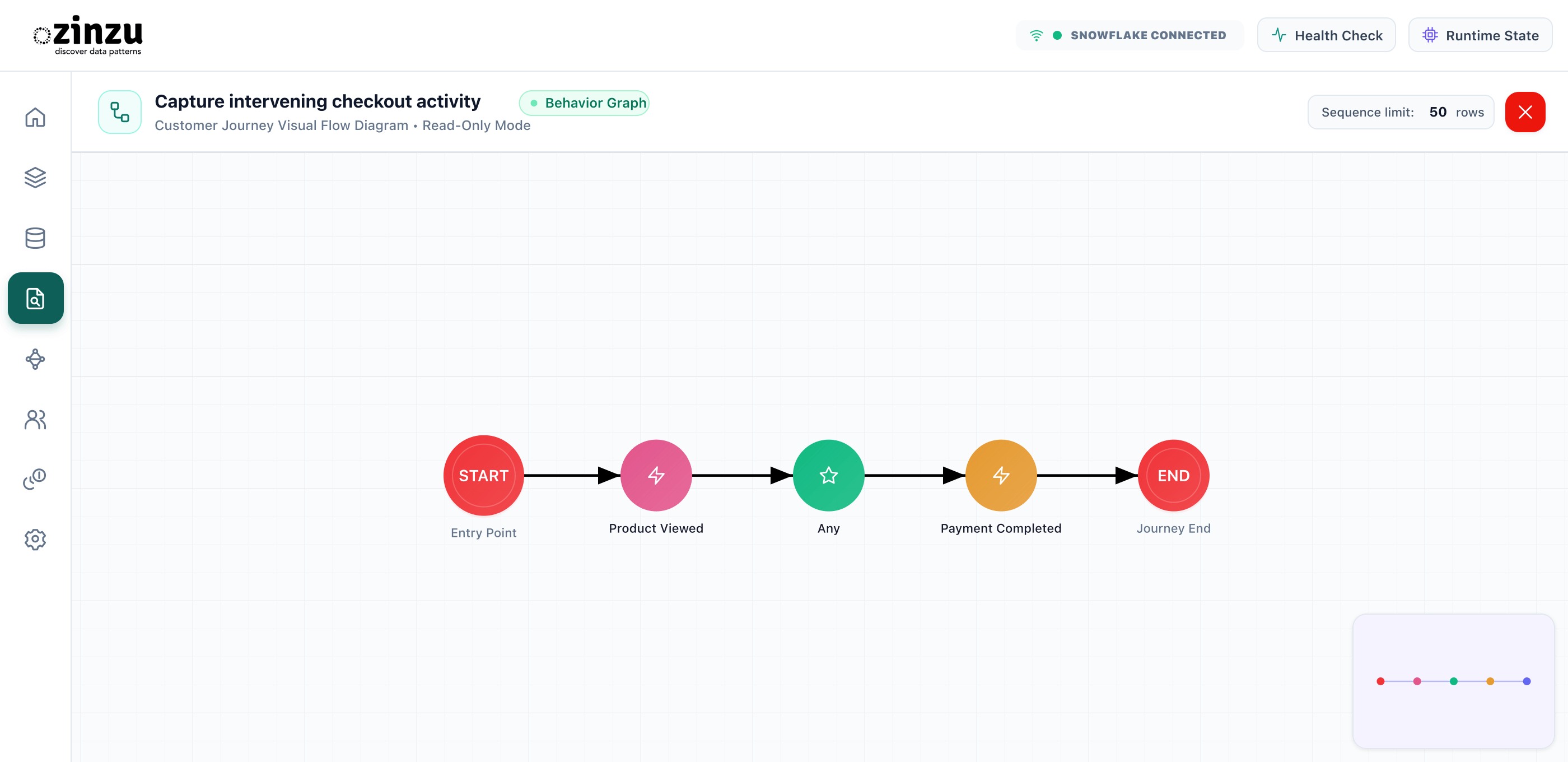Open the settings gear sidebar icon
The image size is (1568, 762).
35,539
